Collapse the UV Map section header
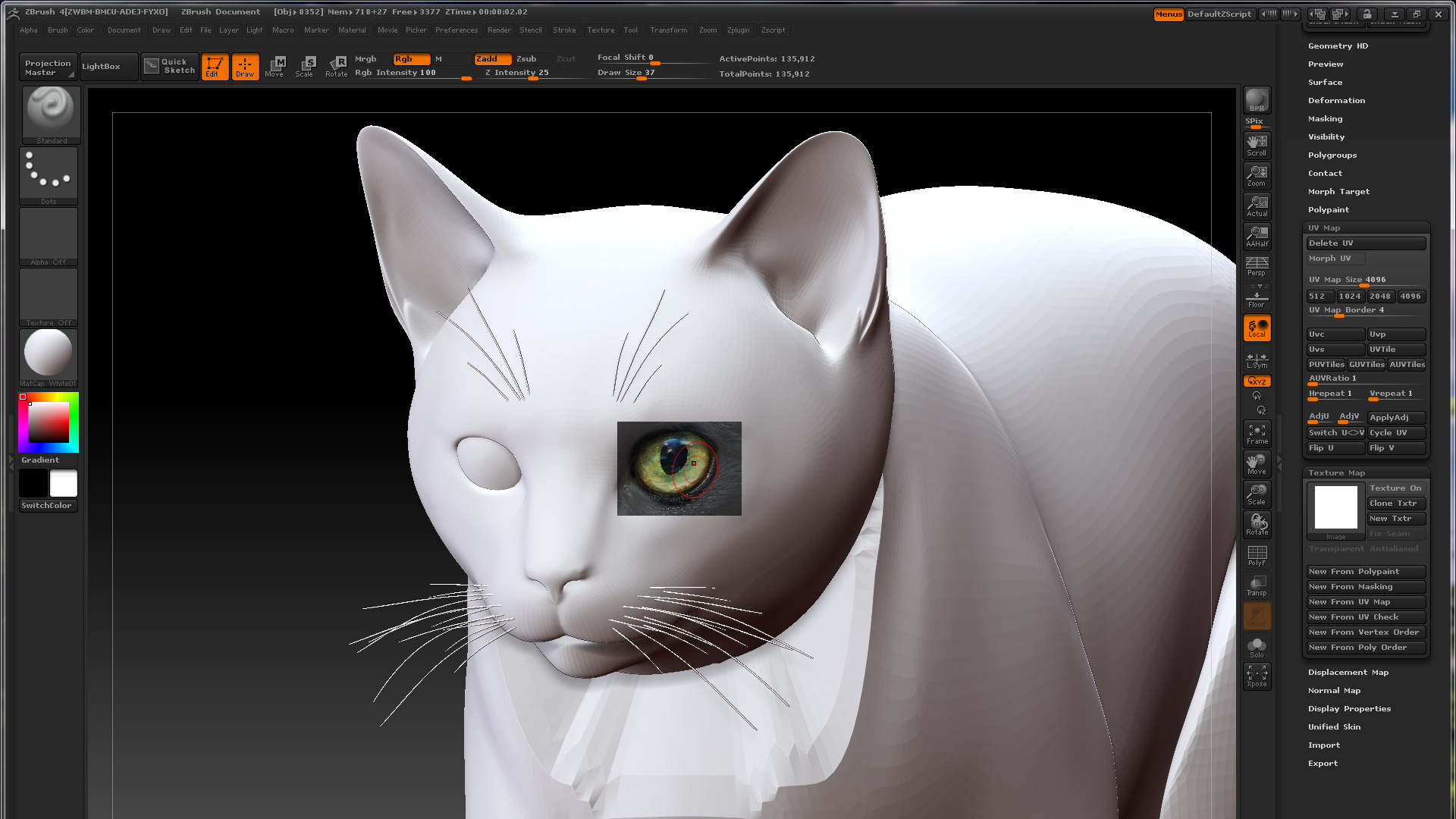 click(1324, 227)
